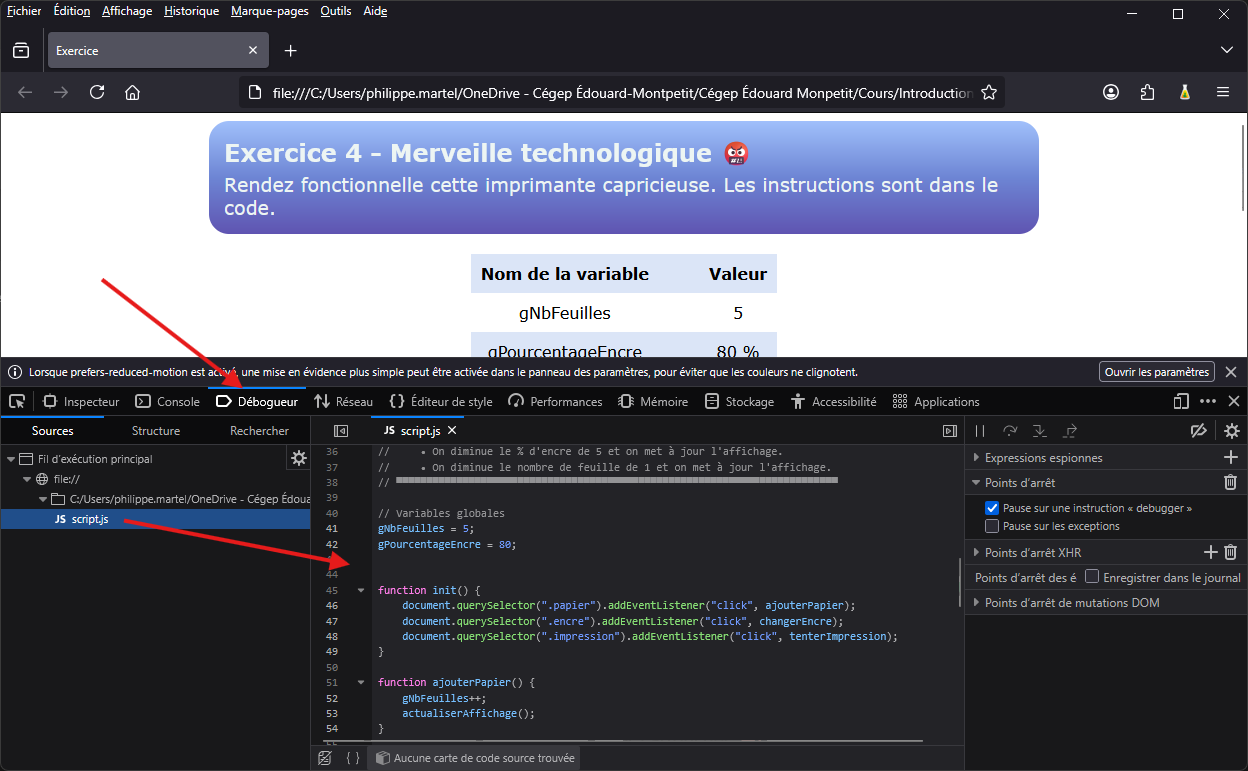Click line number 47 in the code gutter

[x=331, y=621]
